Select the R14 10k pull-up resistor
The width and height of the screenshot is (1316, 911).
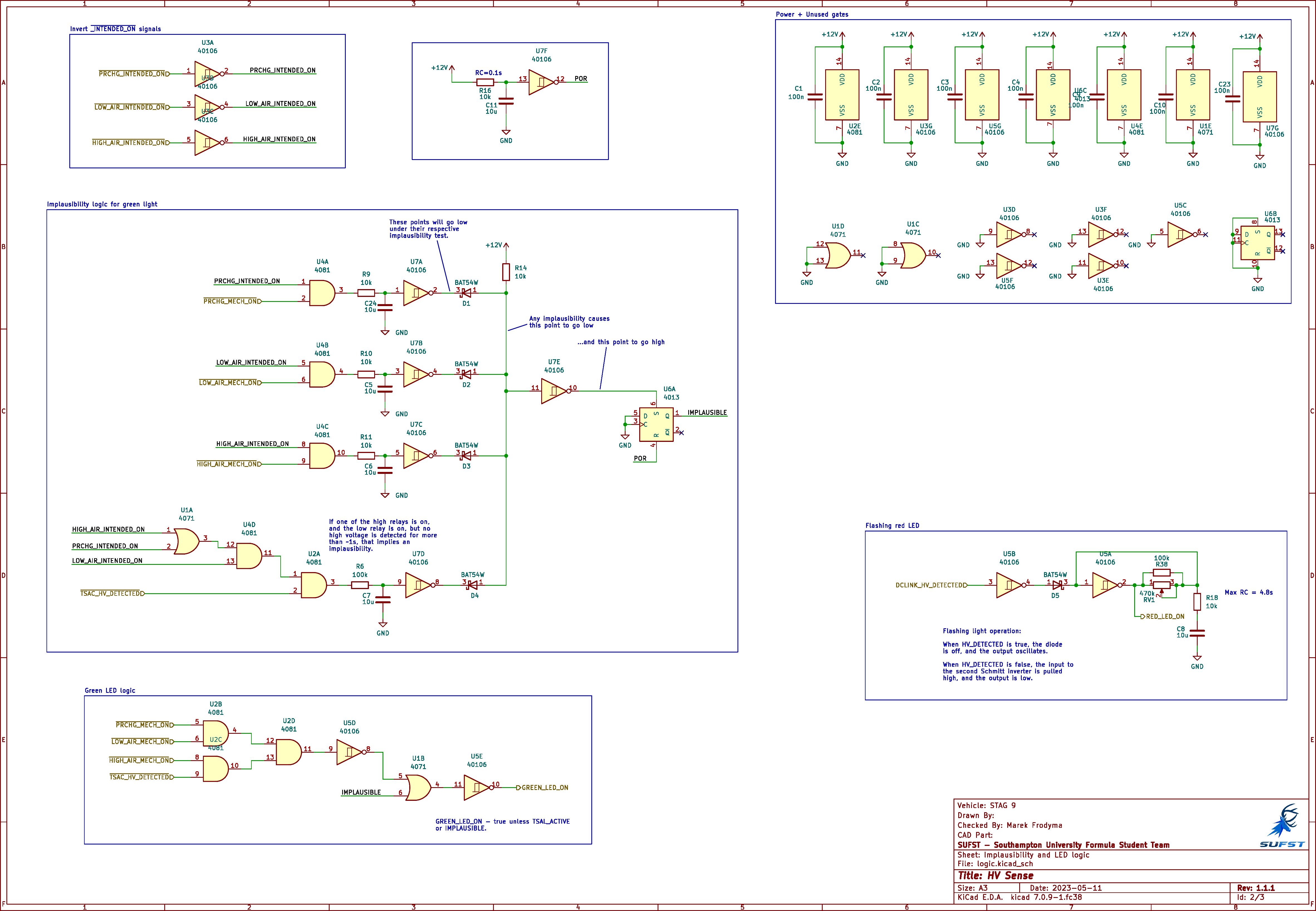[x=506, y=272]
